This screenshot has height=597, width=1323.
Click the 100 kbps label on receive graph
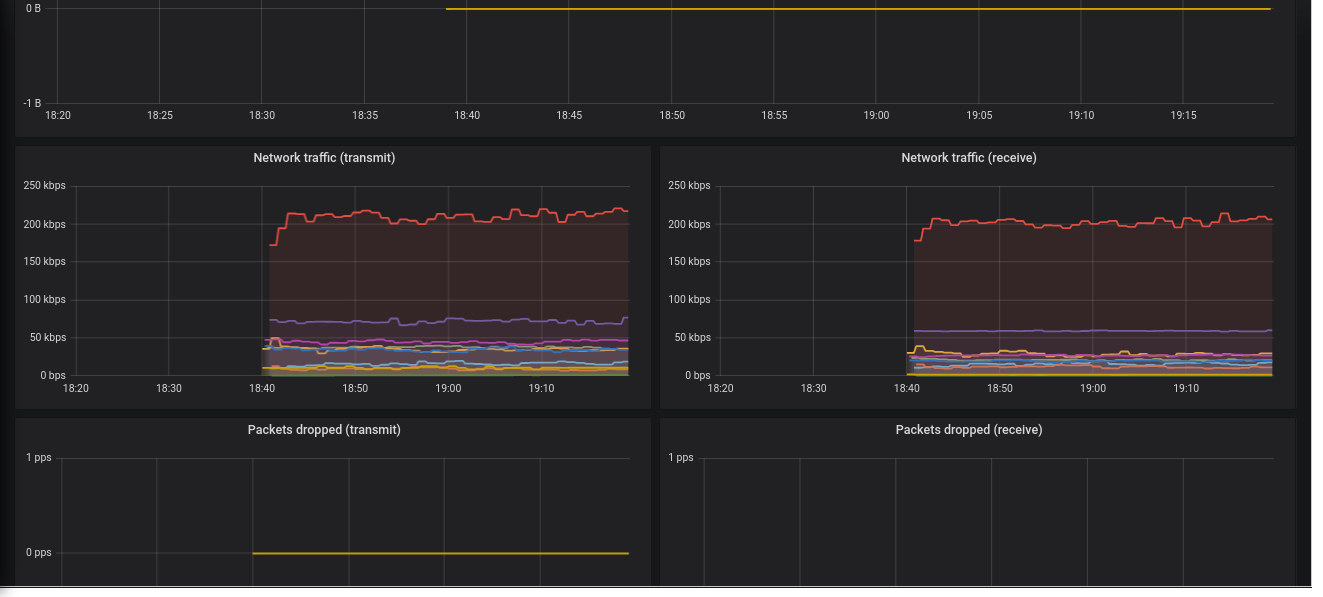(x=689, y=300)
